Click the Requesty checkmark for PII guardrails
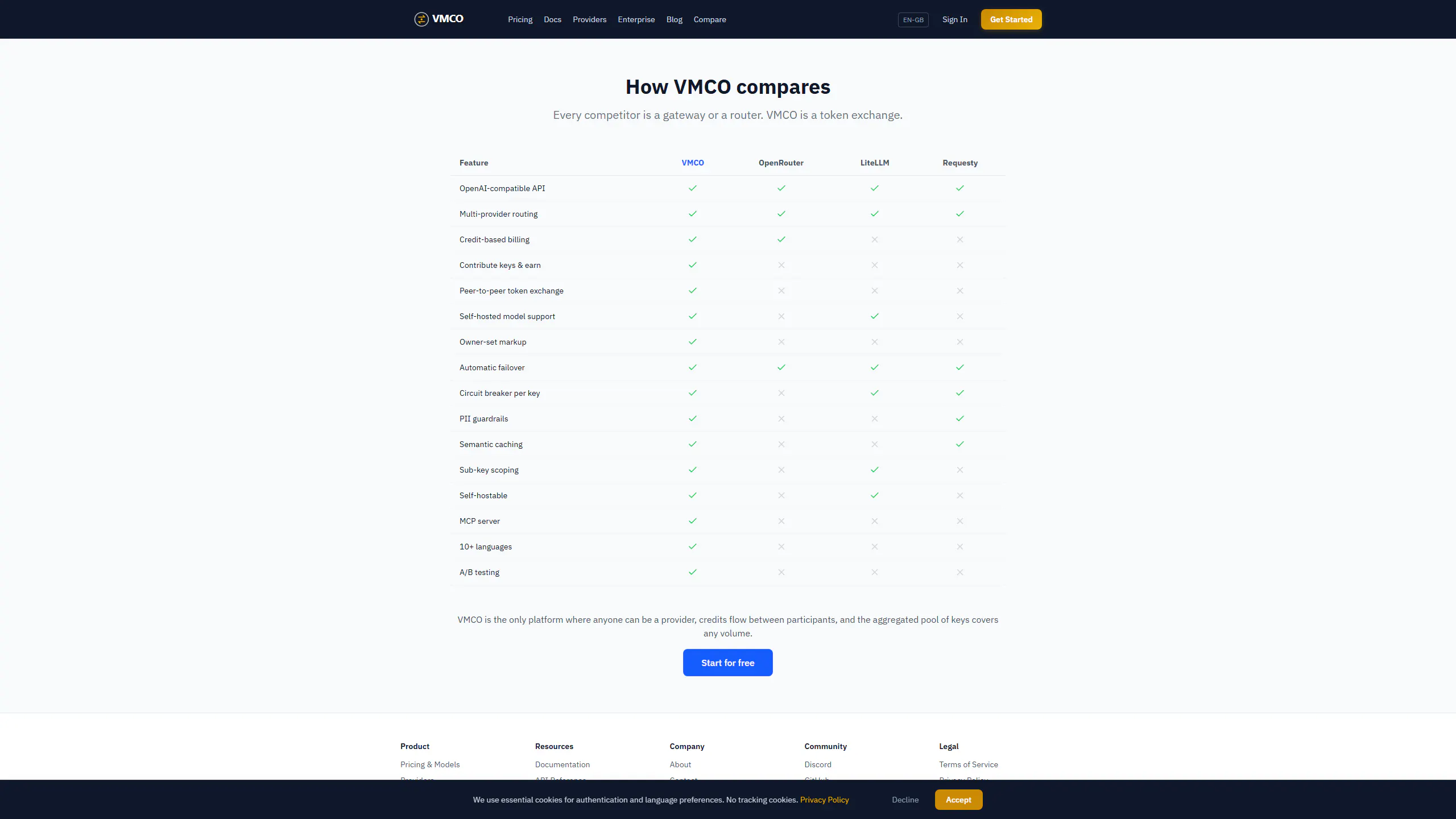 [x=960, y=419]
